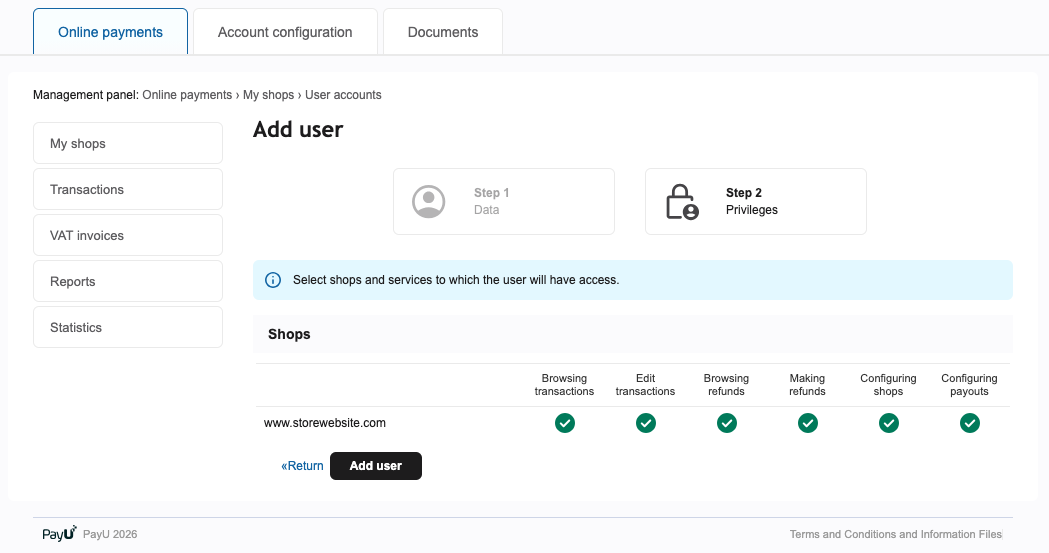The width and height of the screenshot is (1049, 553).
Task: Disable the Making refunds privilege
Action: (x=808, y=423)
